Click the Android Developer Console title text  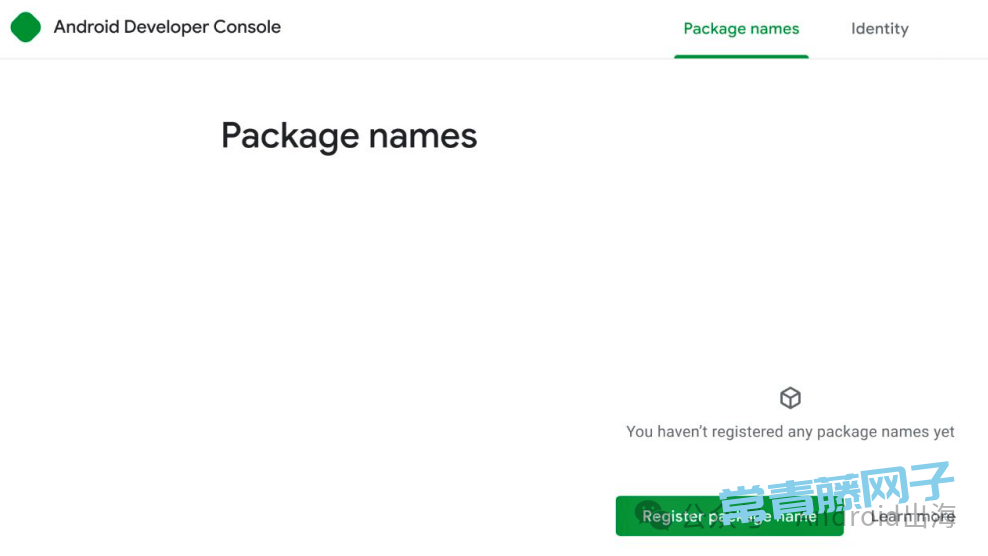[x=167, y=27]
